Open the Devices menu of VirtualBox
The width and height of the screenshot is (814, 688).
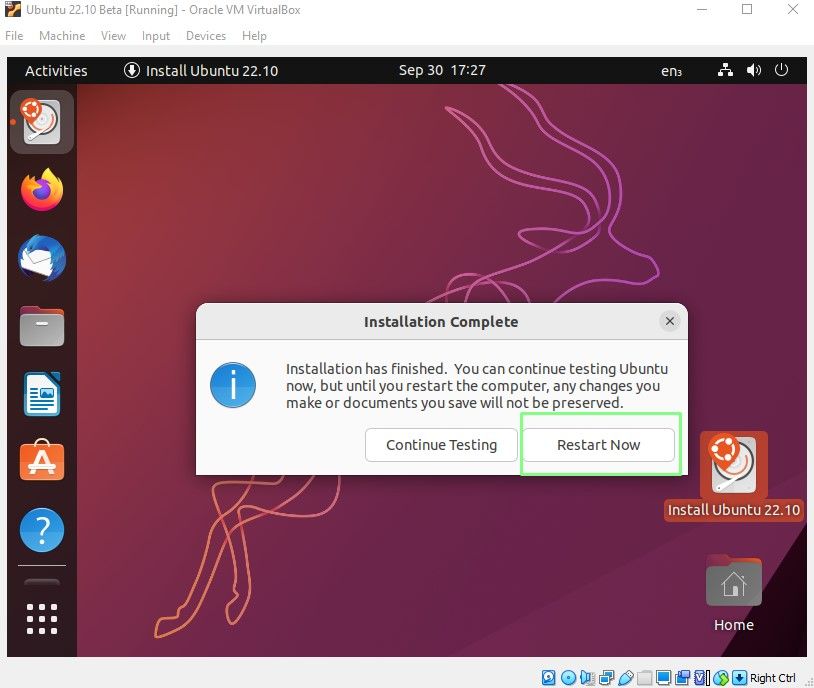tap(206, 36)
